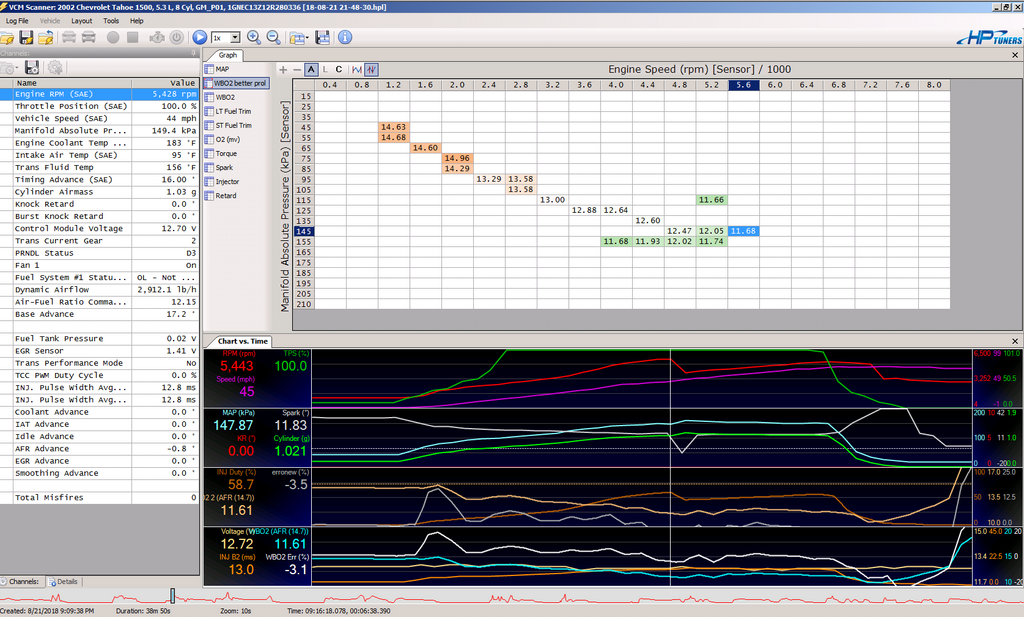Click the reopen log folder icon with blue arrow

[x=45, y=38]
